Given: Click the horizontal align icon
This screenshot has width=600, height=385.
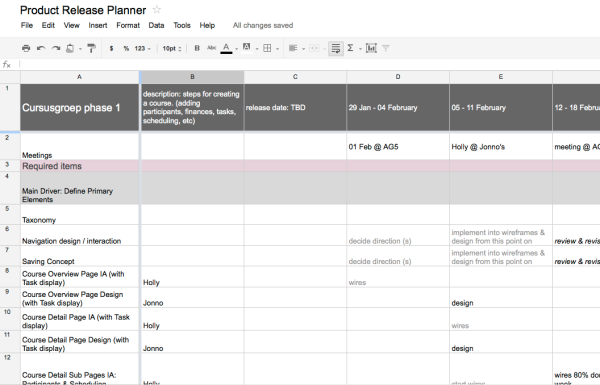Looking at the screenshot, I should (x=293, y=48).
